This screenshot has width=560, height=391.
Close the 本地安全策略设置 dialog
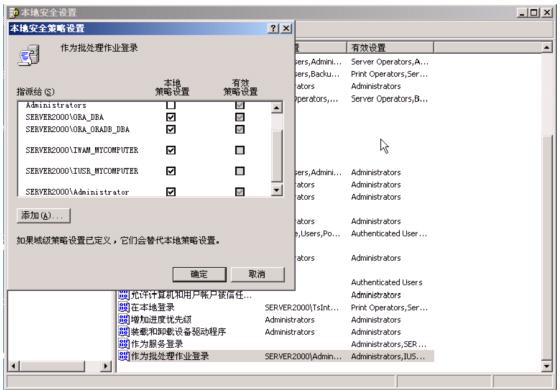286,28
